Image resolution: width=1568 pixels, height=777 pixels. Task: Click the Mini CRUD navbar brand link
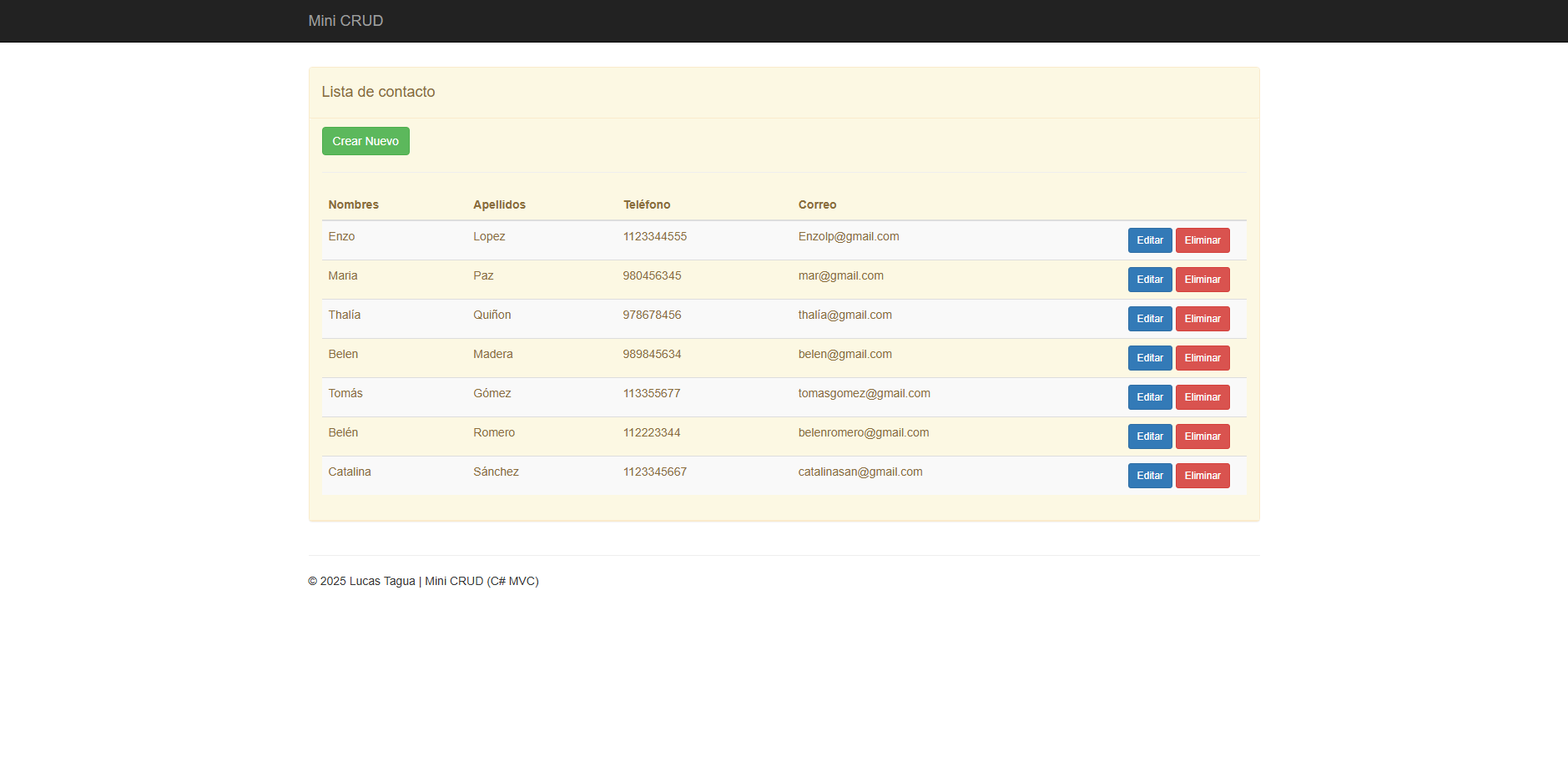tap(345, 21)
